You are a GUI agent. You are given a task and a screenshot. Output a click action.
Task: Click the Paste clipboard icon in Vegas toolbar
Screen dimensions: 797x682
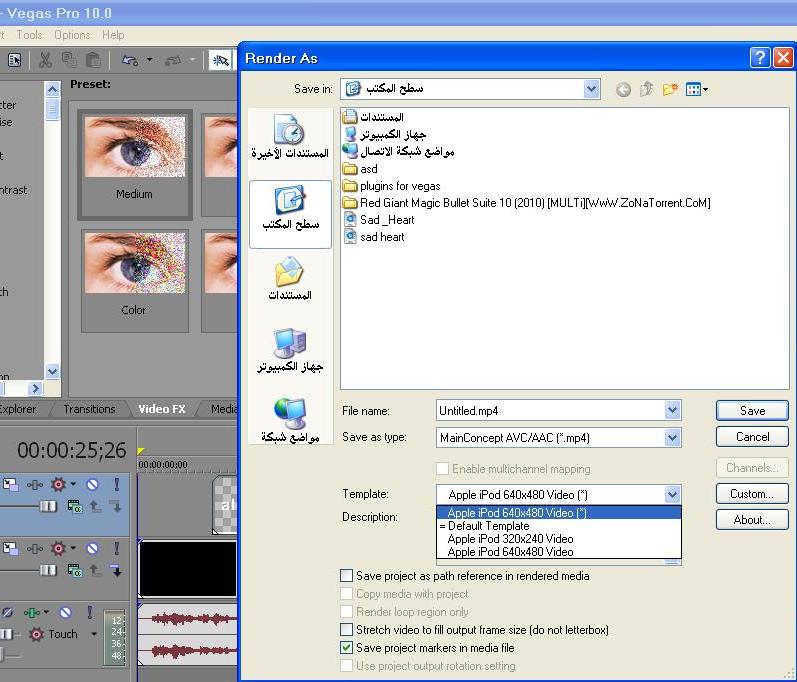tap(93, 60)
